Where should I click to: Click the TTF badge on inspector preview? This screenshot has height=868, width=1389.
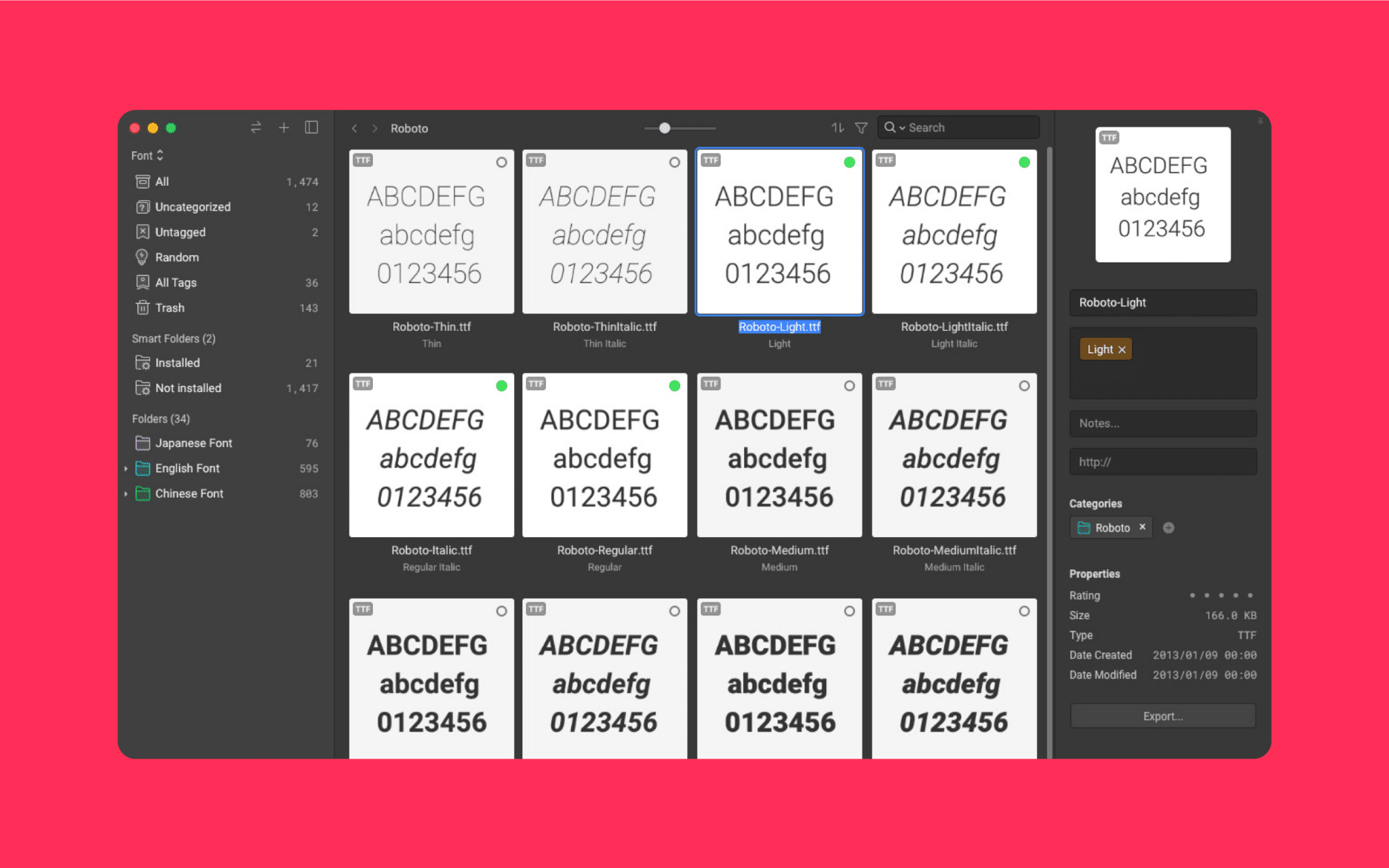tap(1109, 138)
